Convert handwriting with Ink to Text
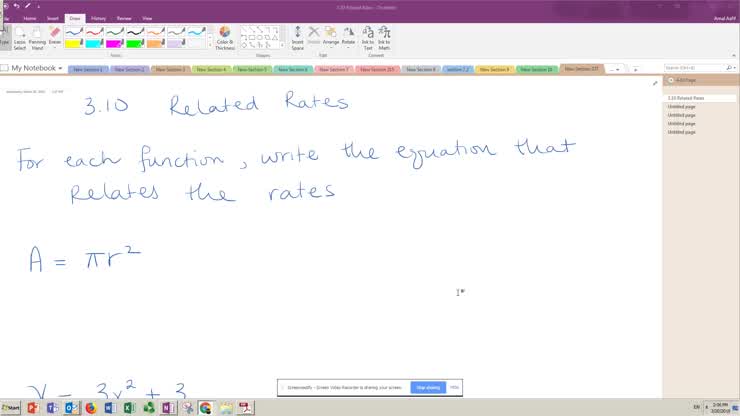The width and height of the screenshot is (740, 416). point(368,38)
